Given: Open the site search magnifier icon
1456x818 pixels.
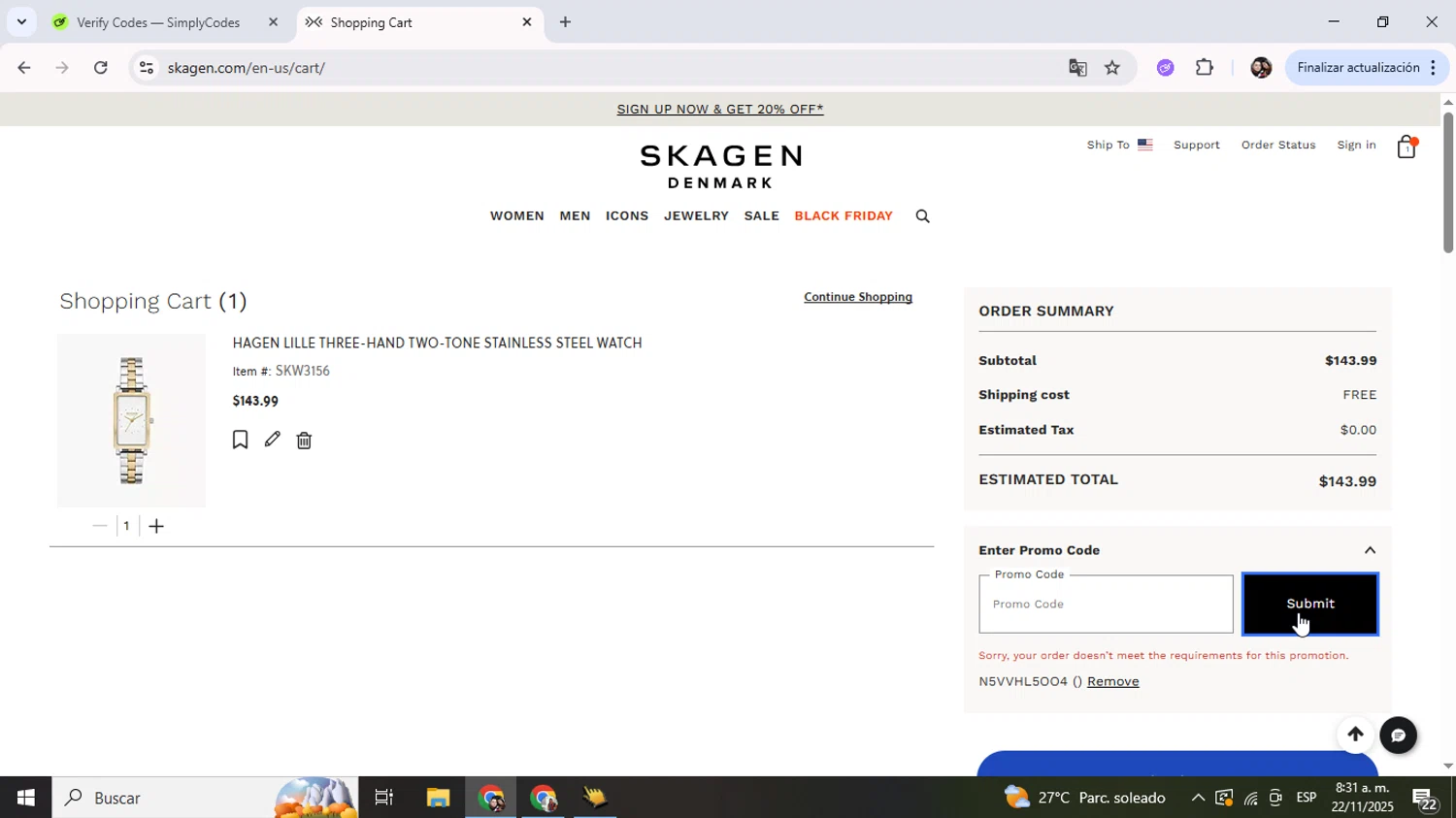Looking at the screenshot, I should (922, 216).
